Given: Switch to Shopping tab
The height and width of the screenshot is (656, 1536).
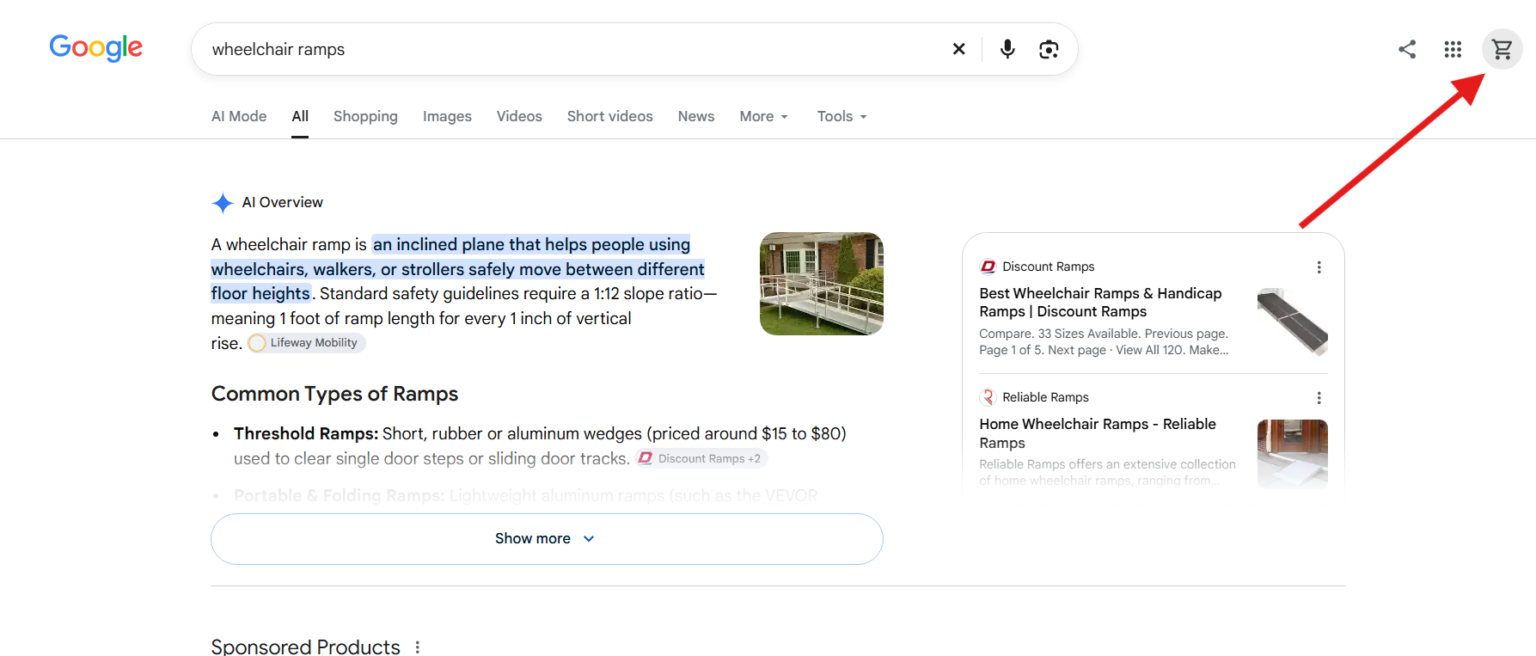Looking at the screenshot, I should [365, 116].
